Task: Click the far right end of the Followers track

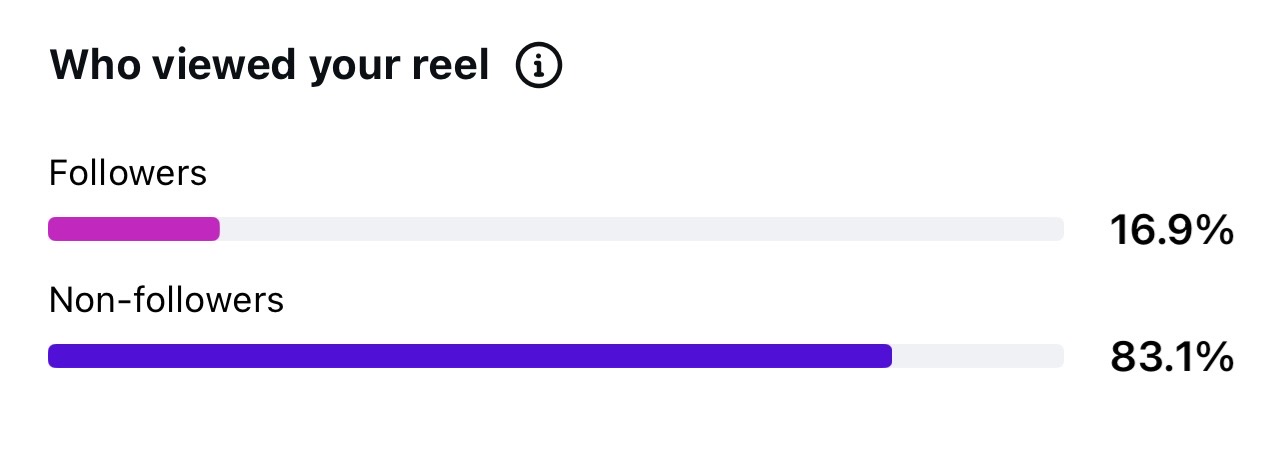Action: click(x=1056, y=229)
